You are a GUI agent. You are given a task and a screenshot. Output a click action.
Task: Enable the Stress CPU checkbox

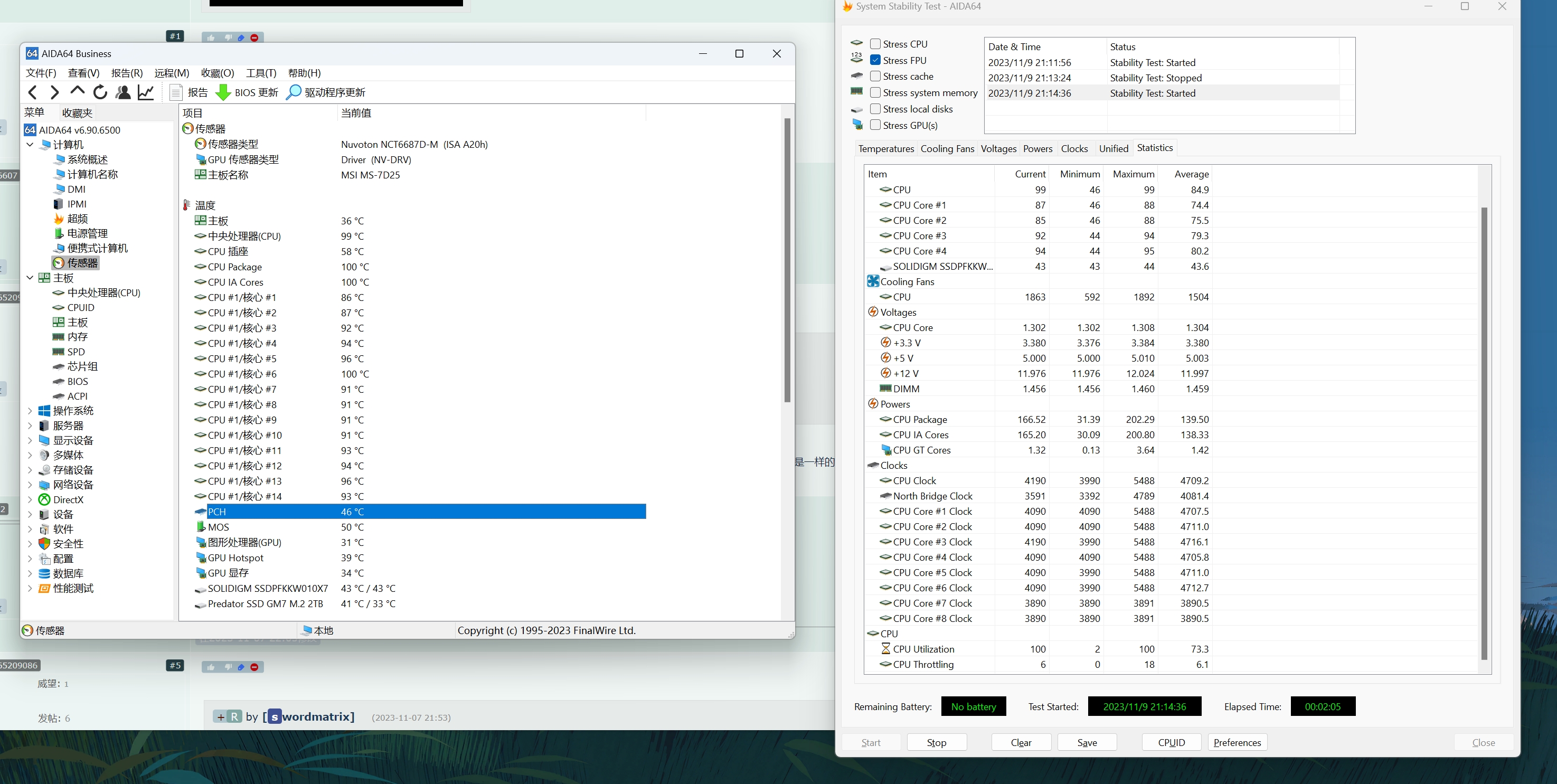click(x=875, y=43)
